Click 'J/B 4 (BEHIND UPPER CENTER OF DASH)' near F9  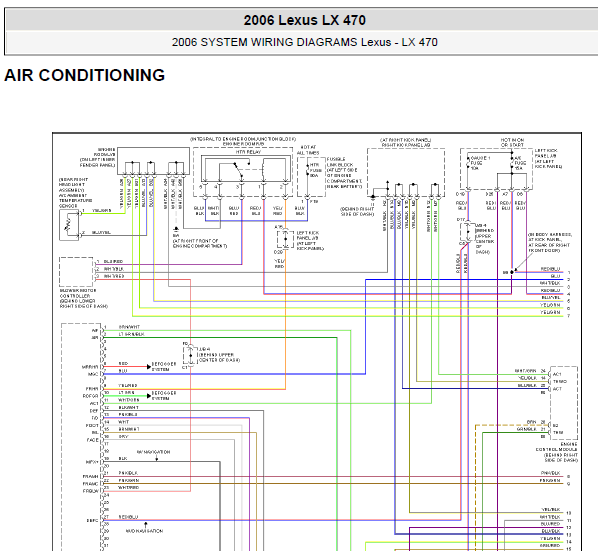point(219,355)
